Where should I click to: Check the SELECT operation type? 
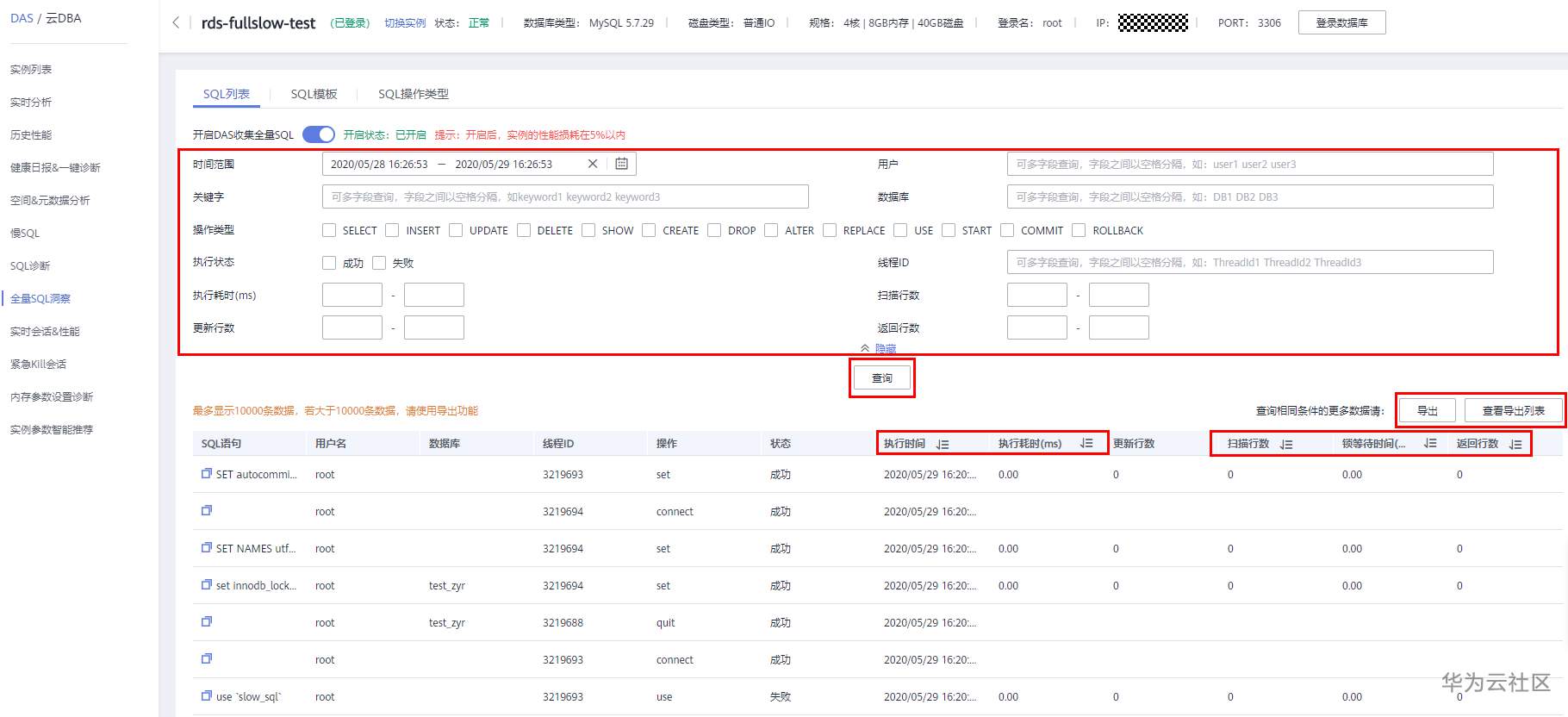coord(329,230)
